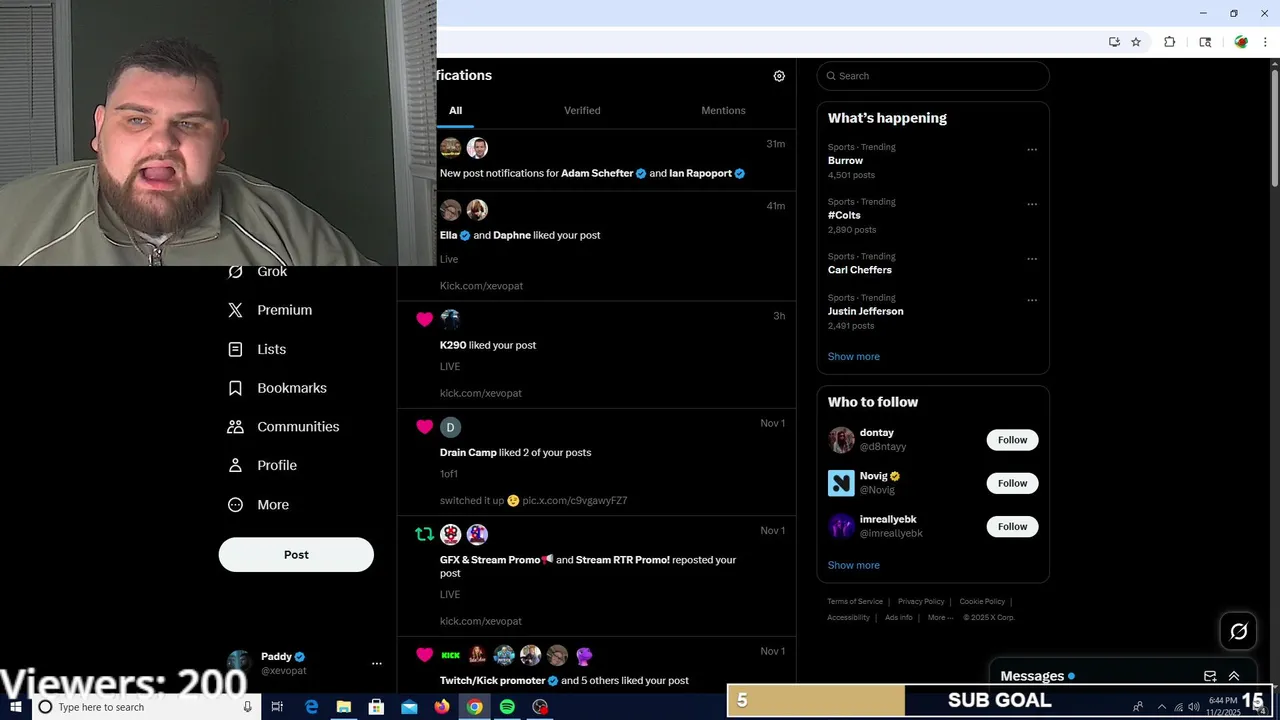Click 'K290 liked your post' text
Viewport: 1280px width, 720px height.
click(488, 345)
